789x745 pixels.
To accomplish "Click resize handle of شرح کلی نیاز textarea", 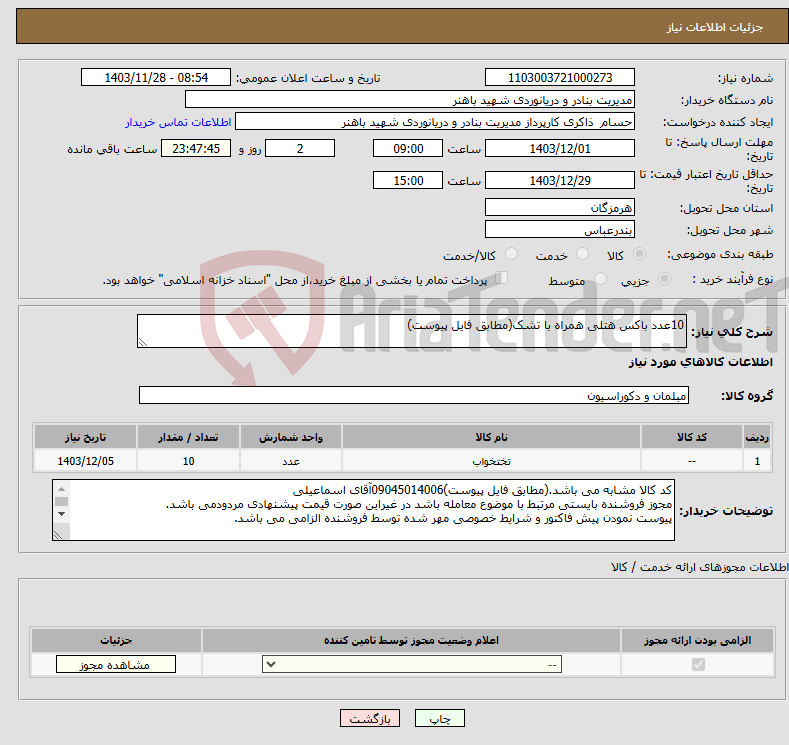I will click(x=143, y=342).
